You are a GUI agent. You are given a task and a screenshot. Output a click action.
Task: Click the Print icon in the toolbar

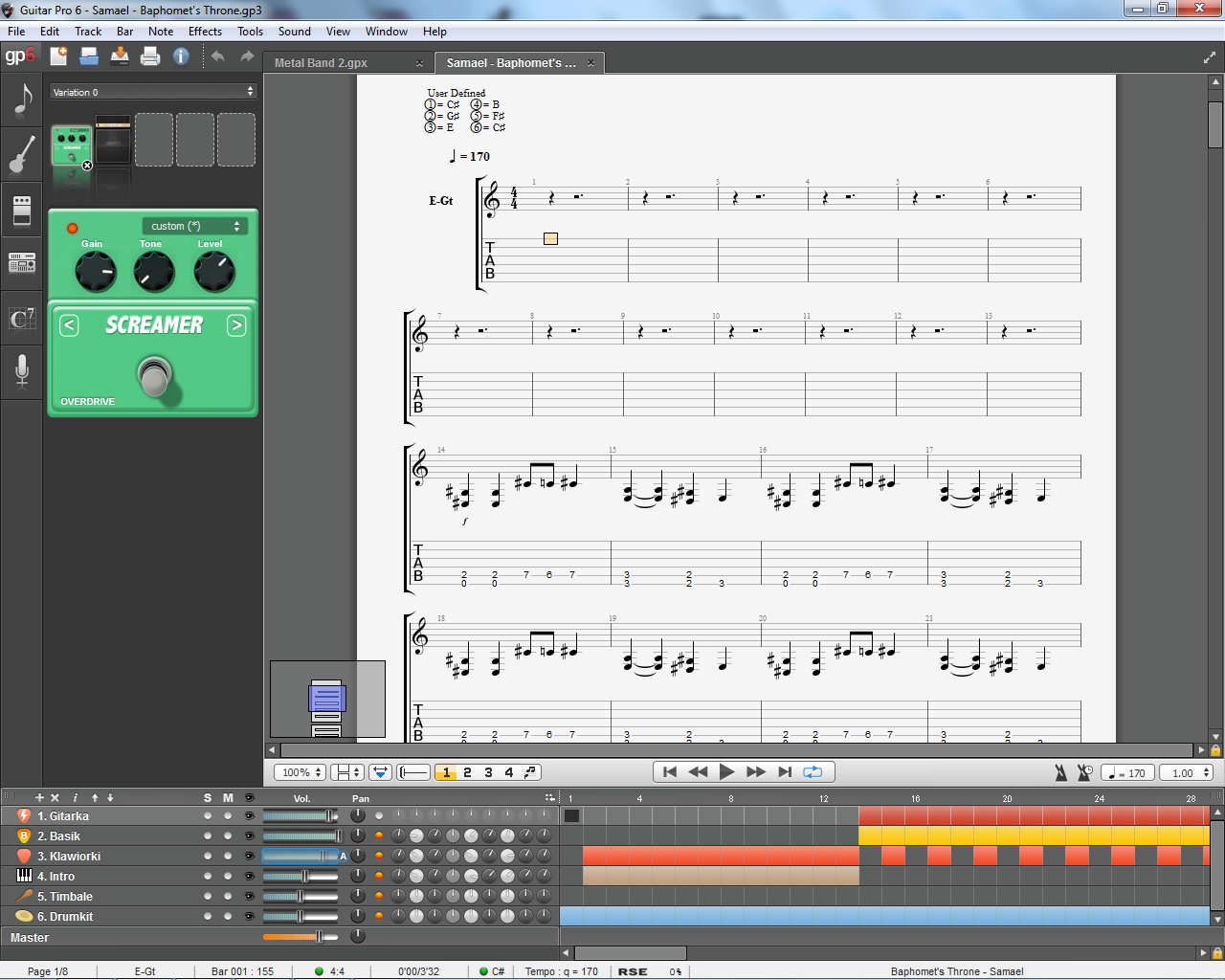click(150, 56)
